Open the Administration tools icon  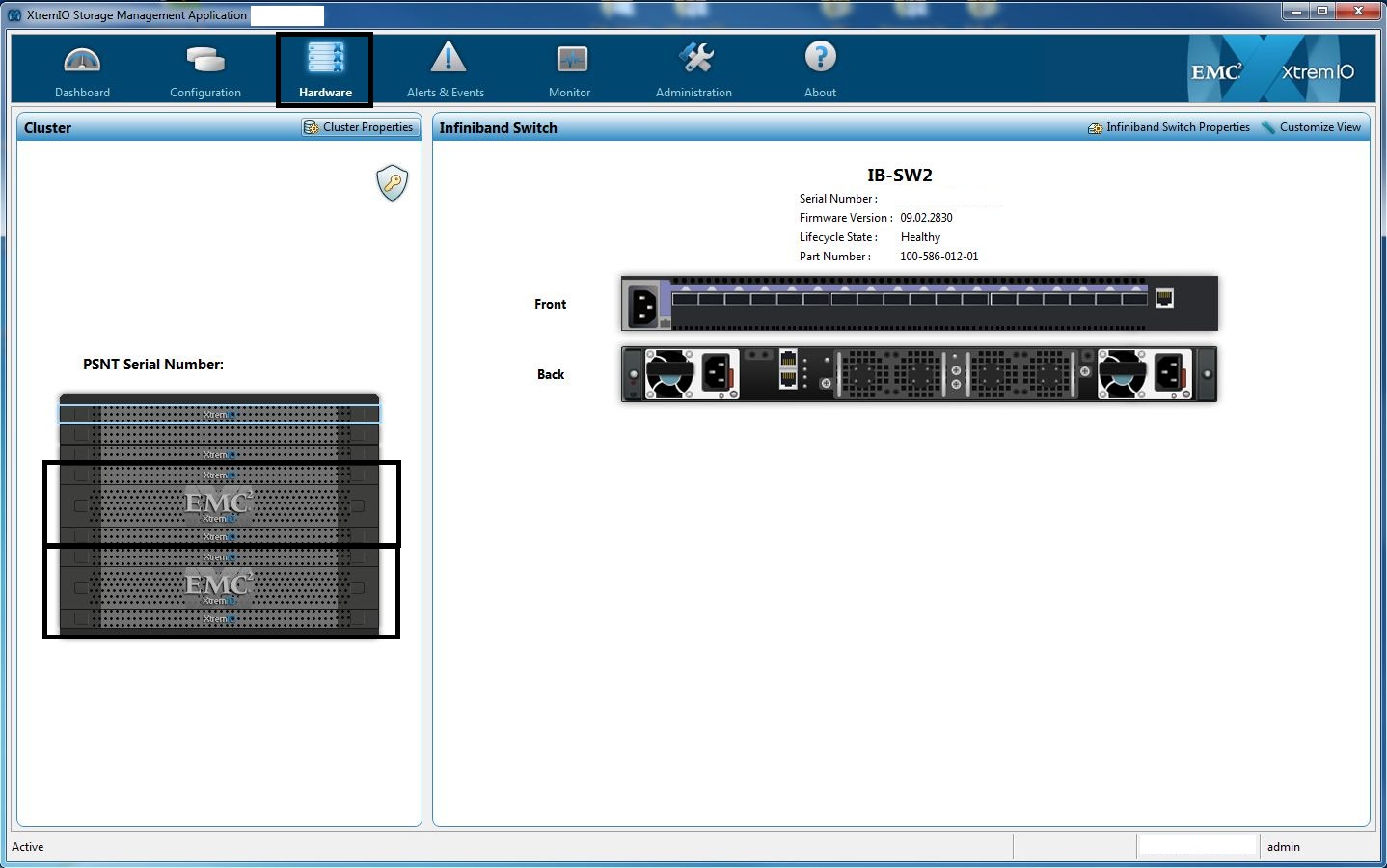(694, 59)
